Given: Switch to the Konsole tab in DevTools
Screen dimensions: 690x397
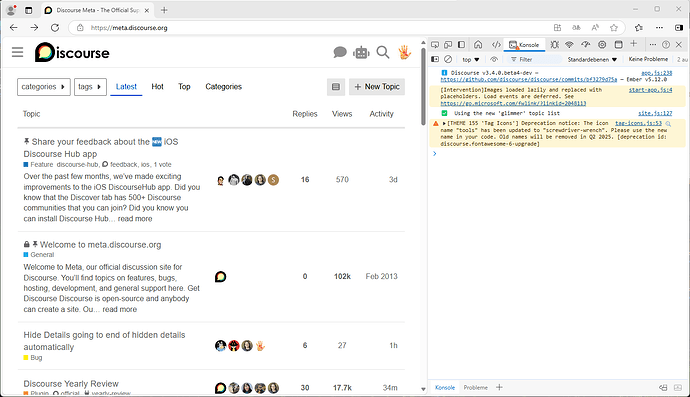Looking at the screenshot, I should (524, 44).
